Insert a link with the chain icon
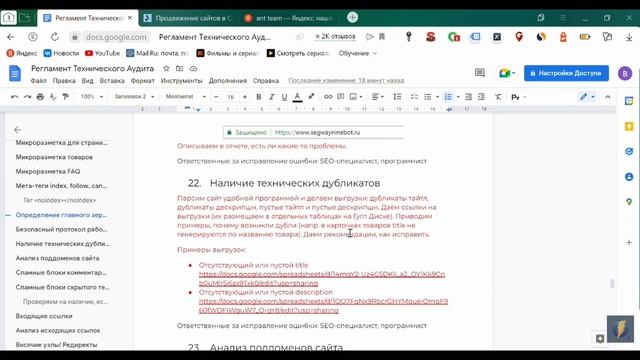 click(328, 97)
